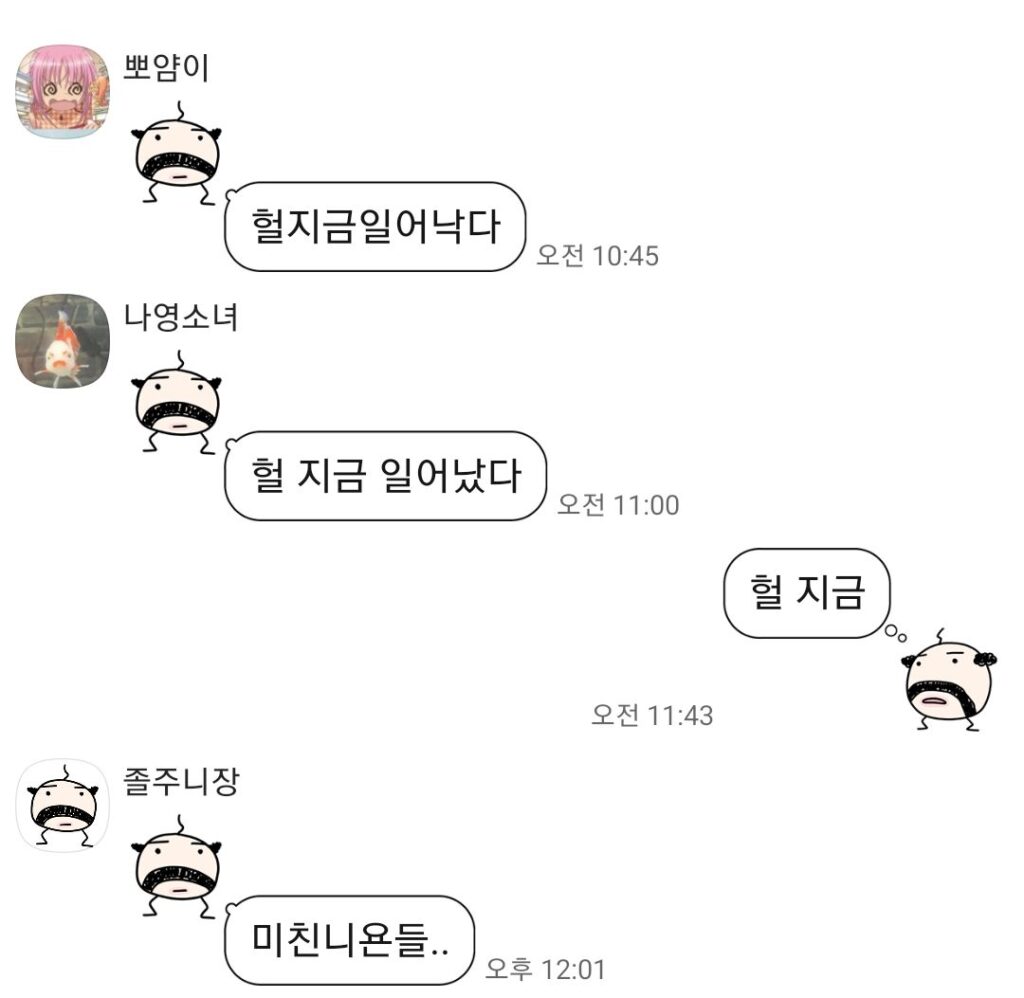Select my sent bubble 헐 지금
This screenshot has width=1024, height=998.
pos(807,592)
